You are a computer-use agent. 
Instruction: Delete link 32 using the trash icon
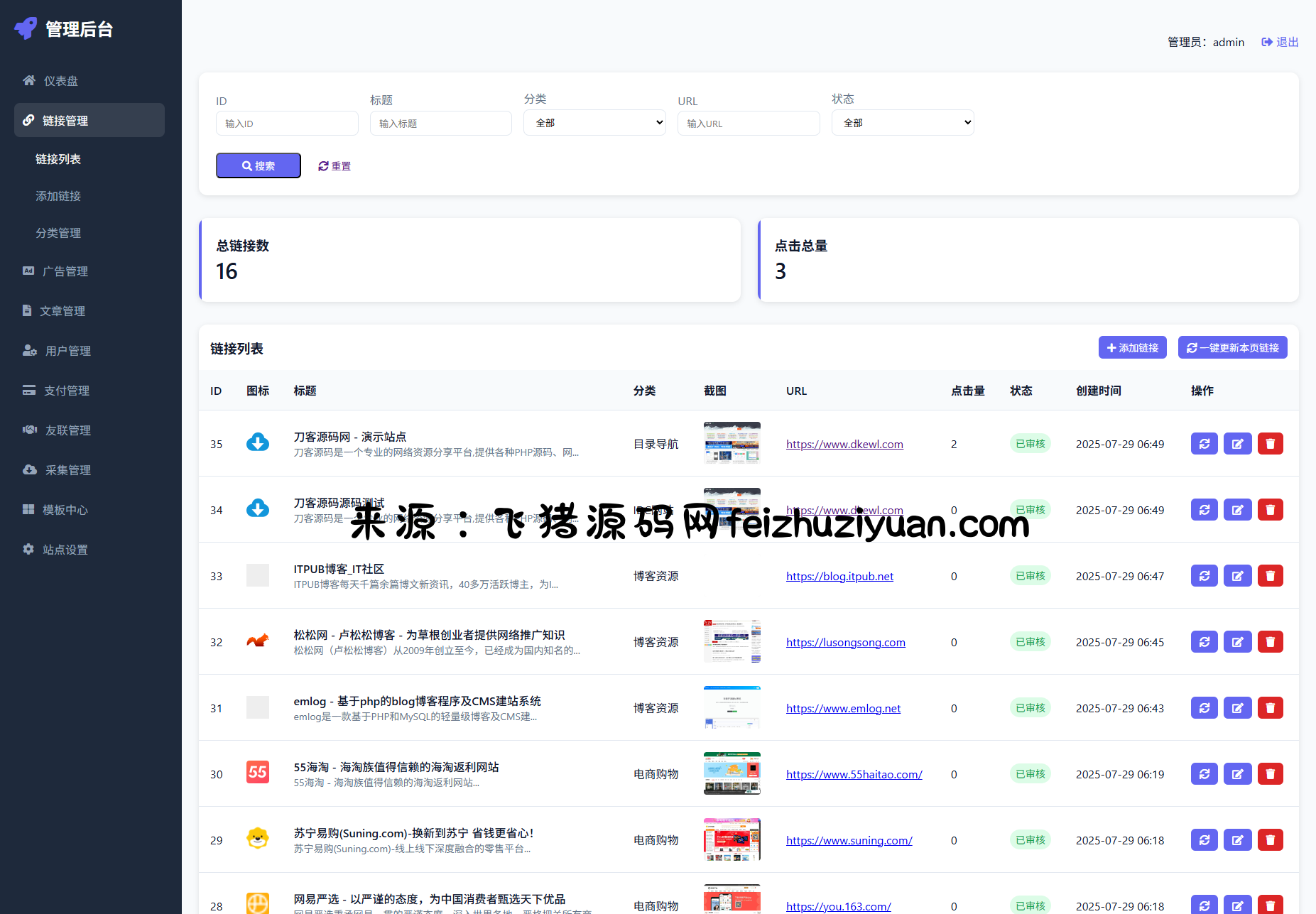coord(1270,642)
